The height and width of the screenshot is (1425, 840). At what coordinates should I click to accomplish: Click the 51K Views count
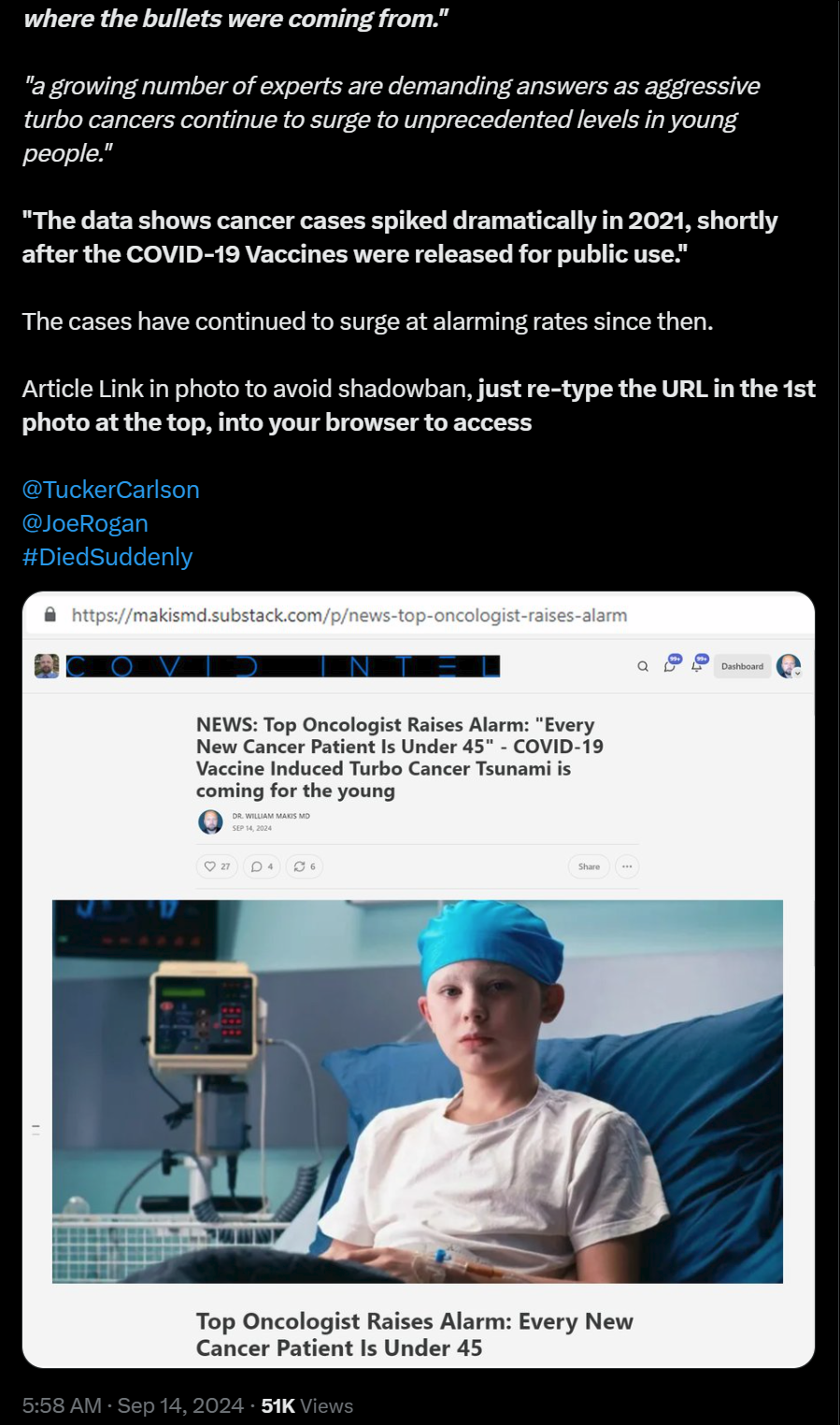click(x=307, y=1405)
